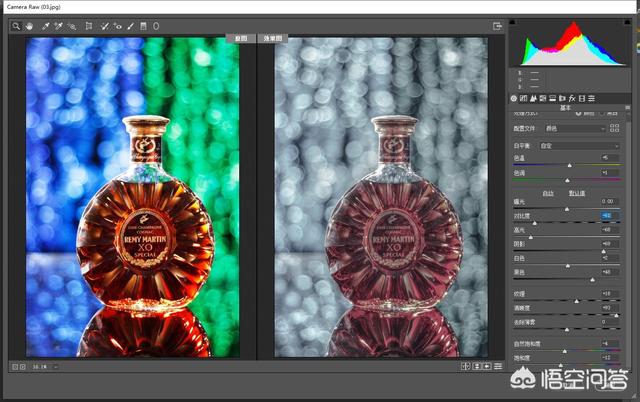Select the 黑白 (Black & White) treatment radio button

[x=603, y=113]
